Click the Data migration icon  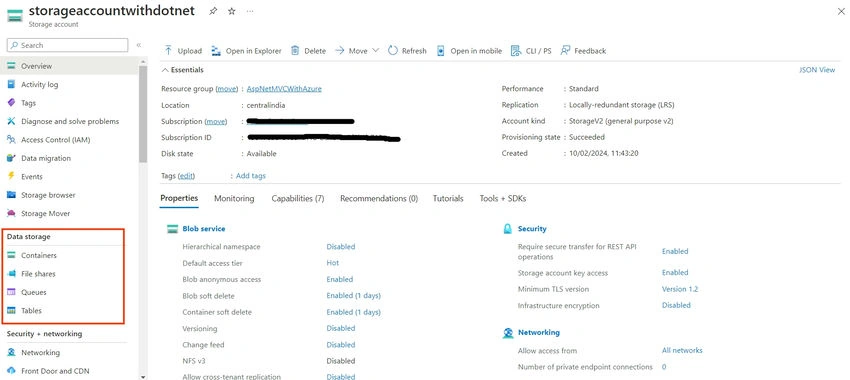(11, 158)
